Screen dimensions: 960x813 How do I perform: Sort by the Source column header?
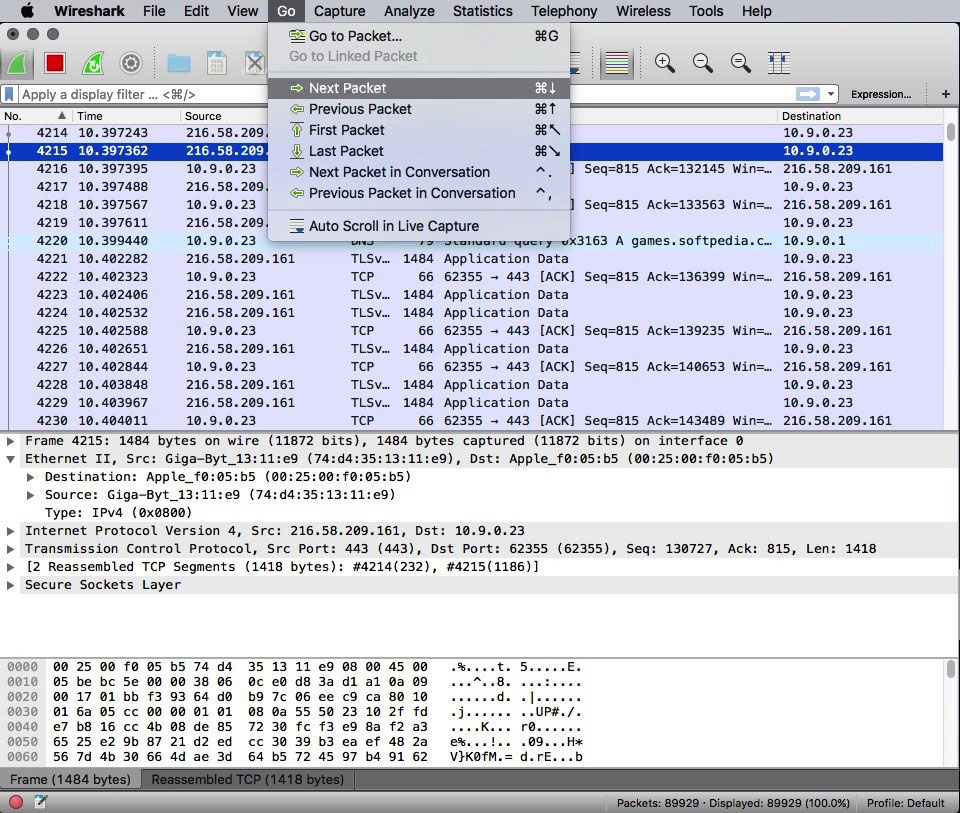tap(223, 116)
